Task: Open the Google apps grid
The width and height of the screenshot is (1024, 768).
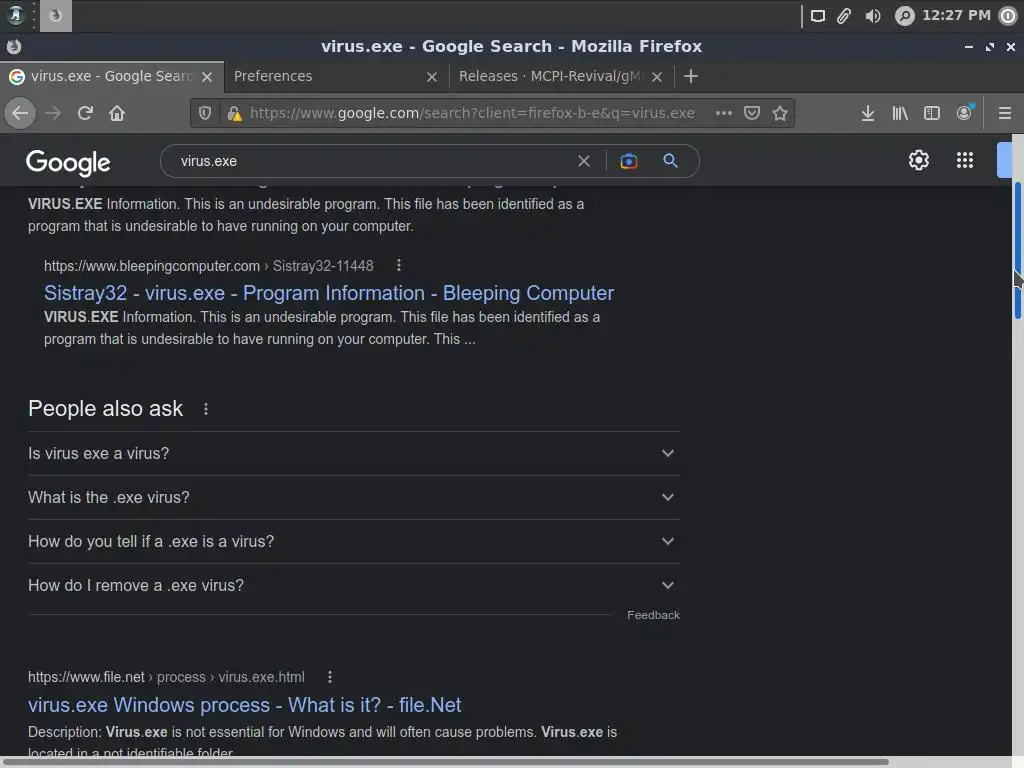Action: [965, 160]
